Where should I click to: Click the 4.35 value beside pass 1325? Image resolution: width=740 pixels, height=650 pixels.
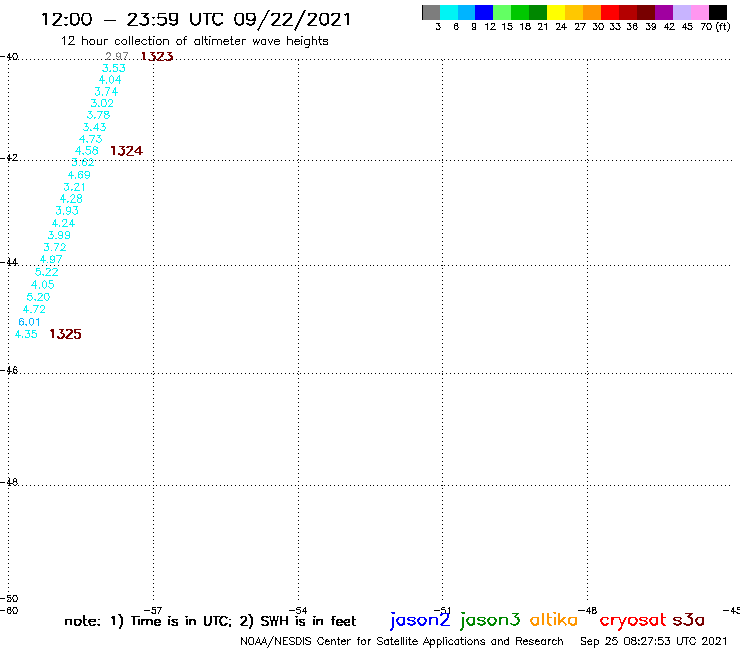(x=26, y=334)
